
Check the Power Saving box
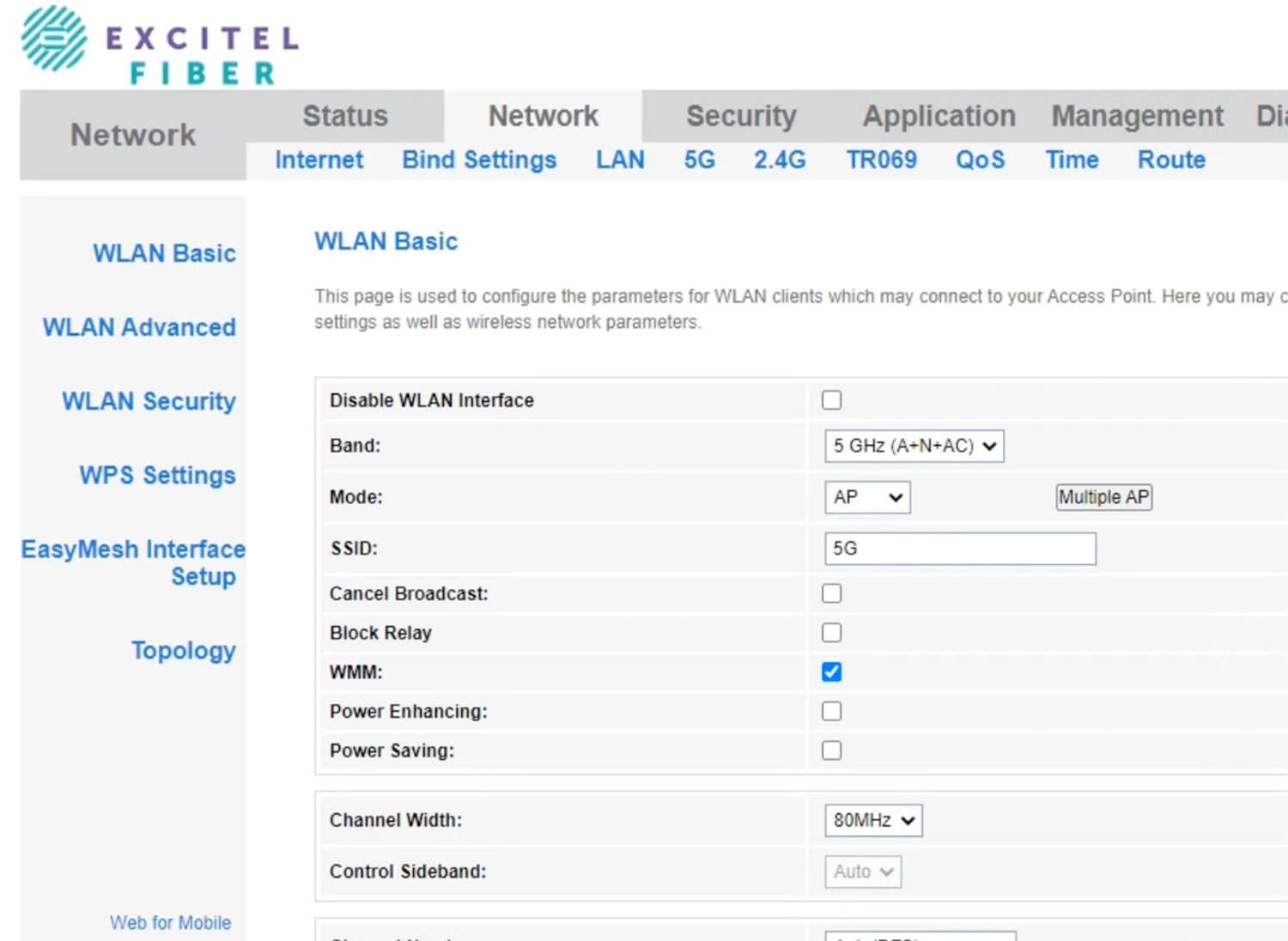click(831, 750)
